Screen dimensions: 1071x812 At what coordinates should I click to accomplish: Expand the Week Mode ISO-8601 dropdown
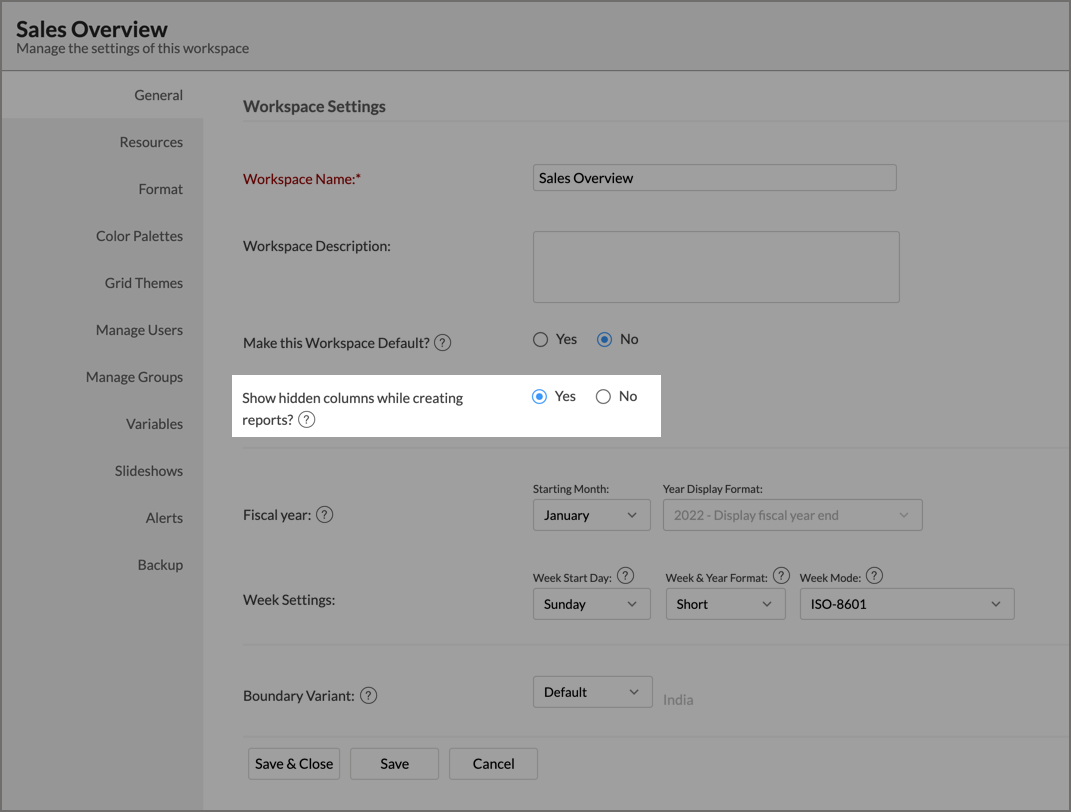[x=906, y=604]
